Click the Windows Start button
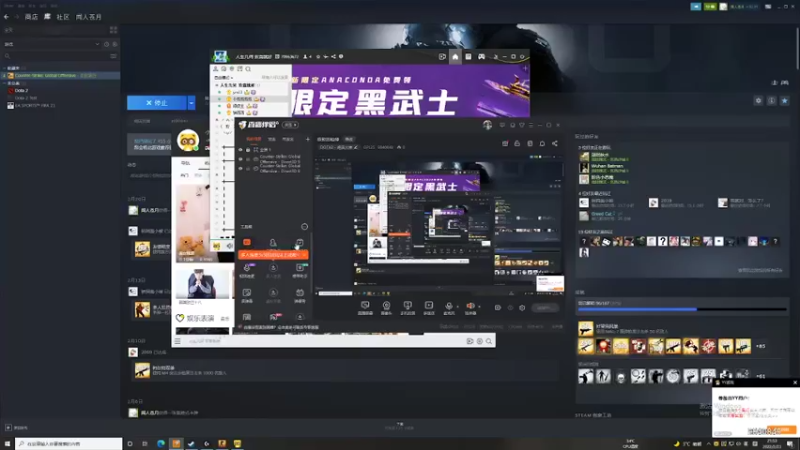 [x=7, y=444]
